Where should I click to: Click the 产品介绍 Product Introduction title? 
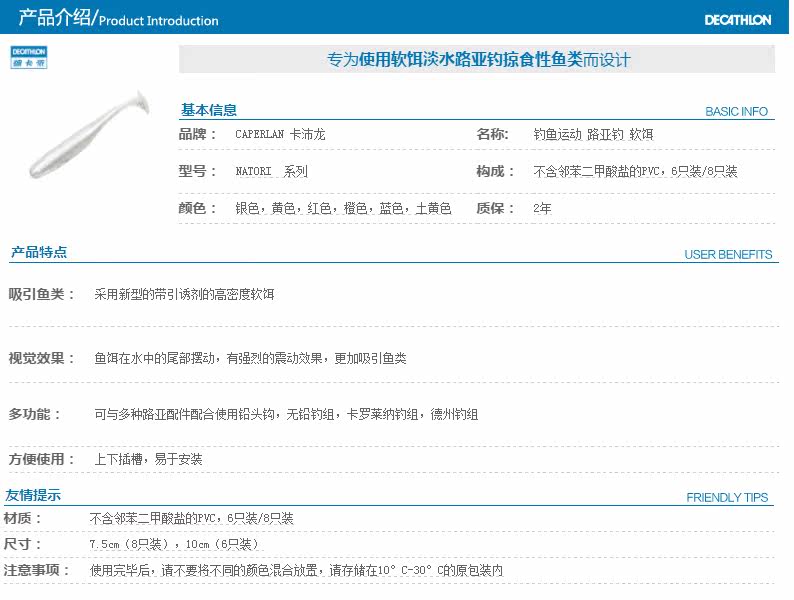118,19
